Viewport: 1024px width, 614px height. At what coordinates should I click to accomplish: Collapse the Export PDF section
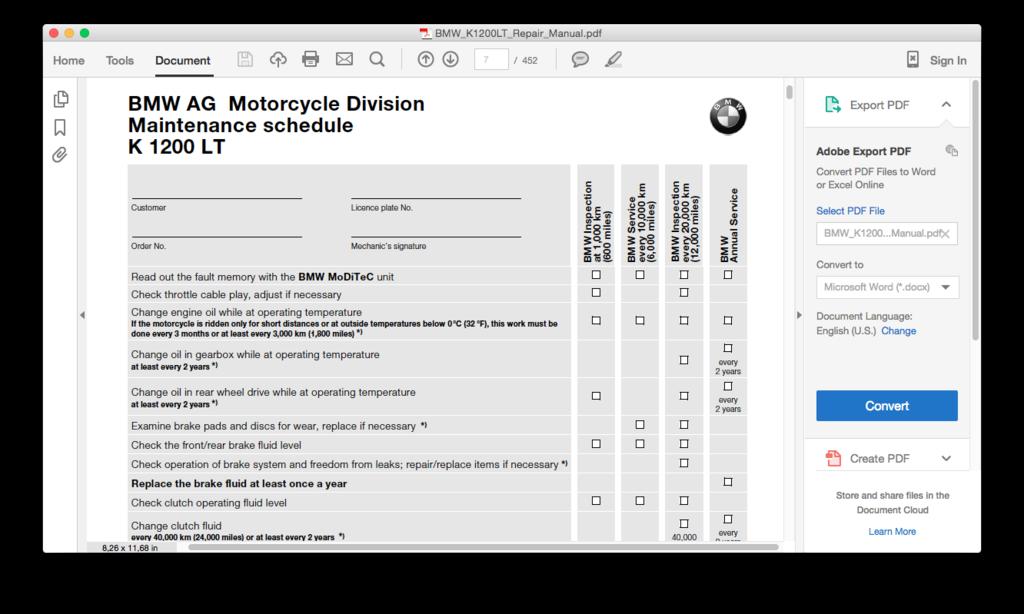946,105
